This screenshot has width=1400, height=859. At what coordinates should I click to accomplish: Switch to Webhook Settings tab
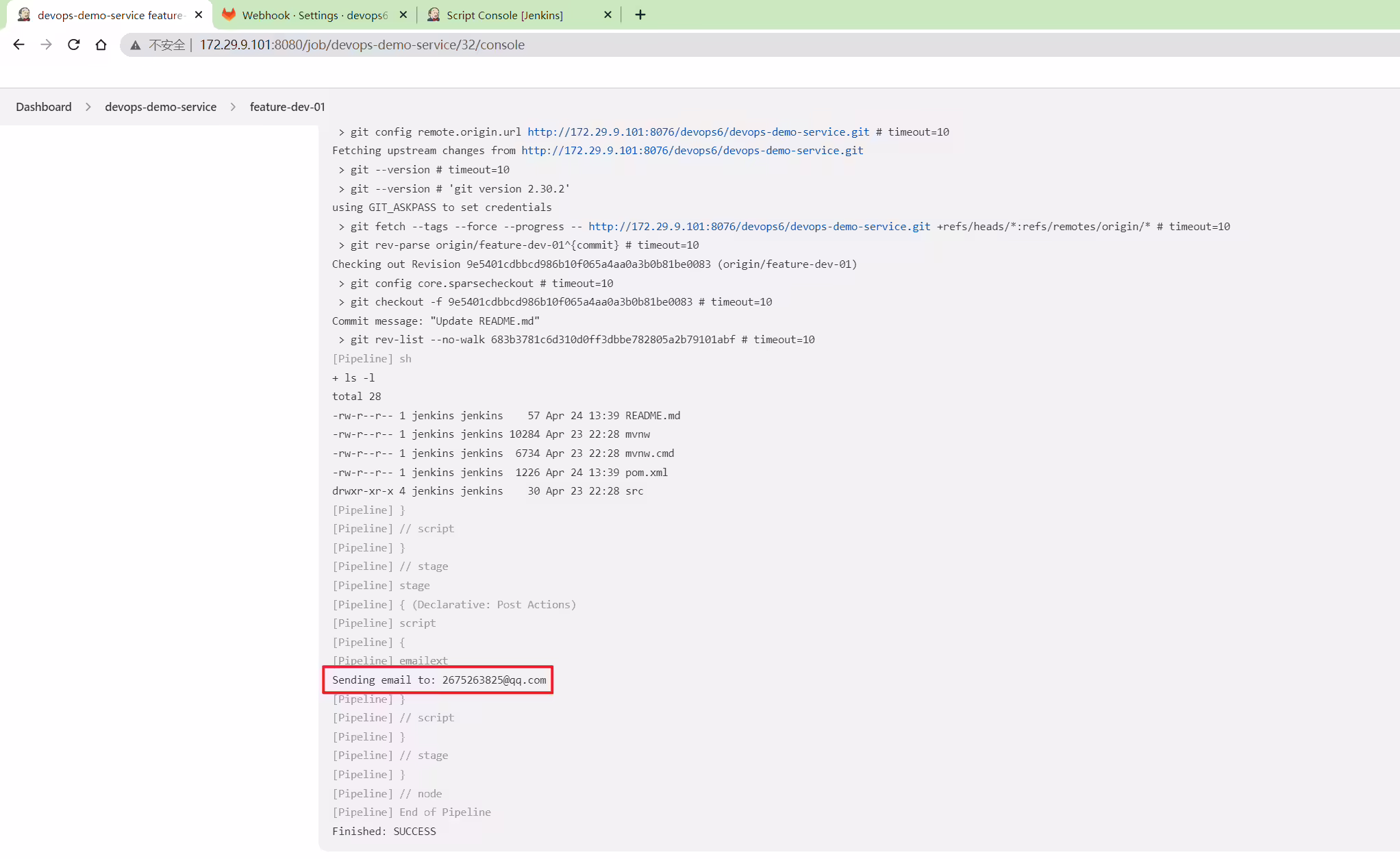(x=315, y=15)
